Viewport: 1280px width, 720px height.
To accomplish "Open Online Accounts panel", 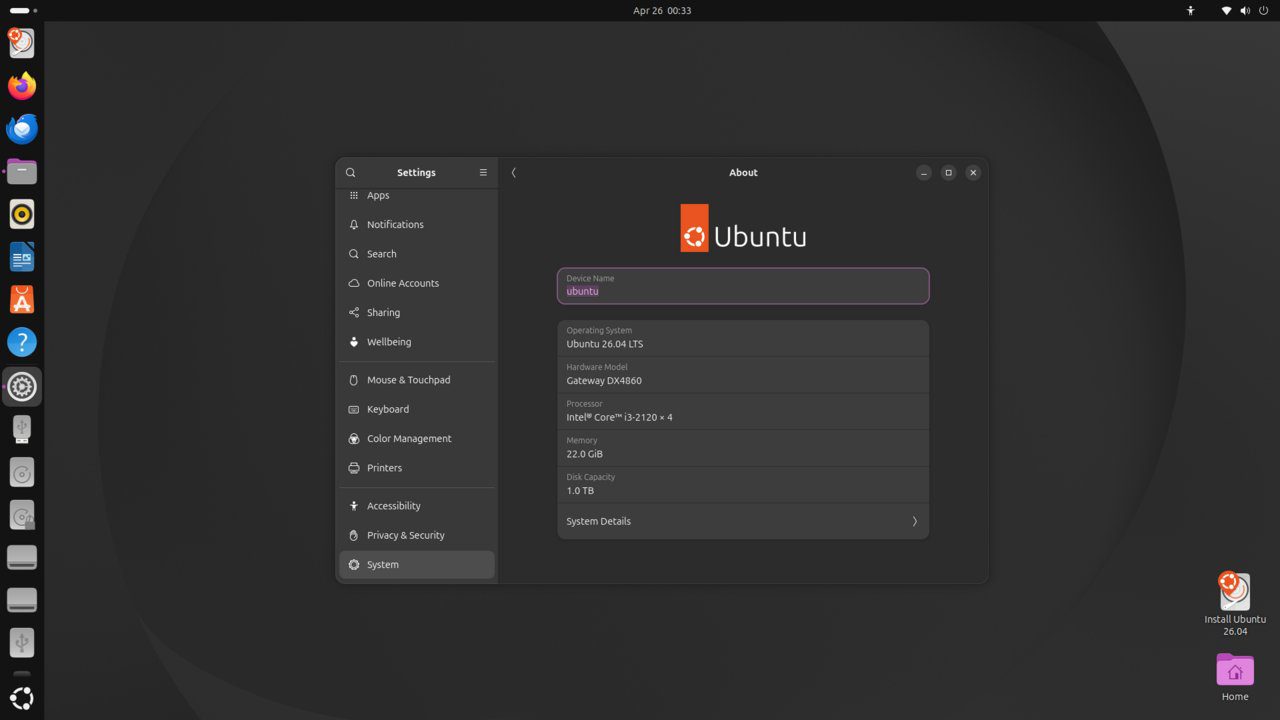I will pos(417,283).
